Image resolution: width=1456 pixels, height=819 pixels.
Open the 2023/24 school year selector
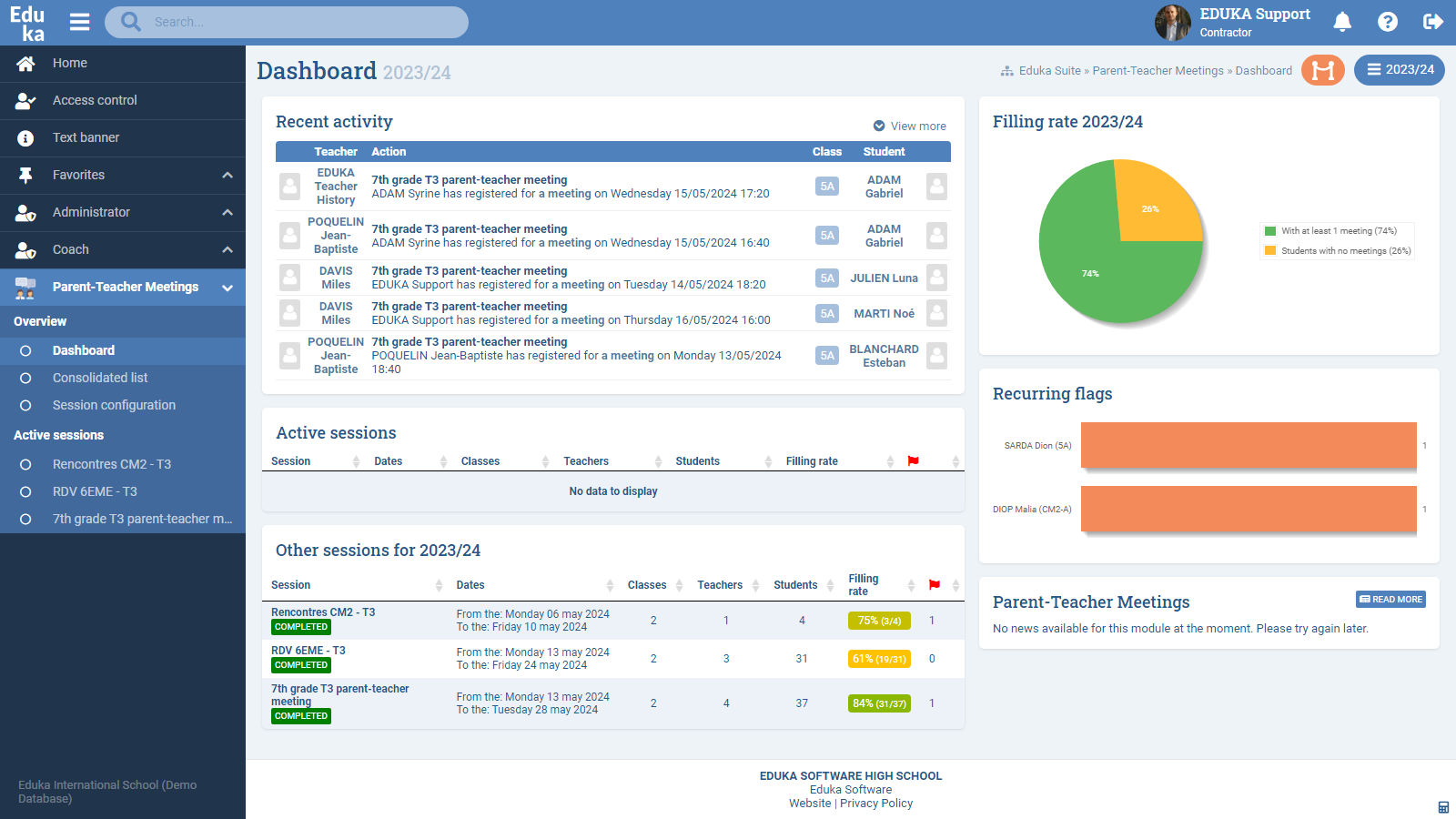point(1399,69)
